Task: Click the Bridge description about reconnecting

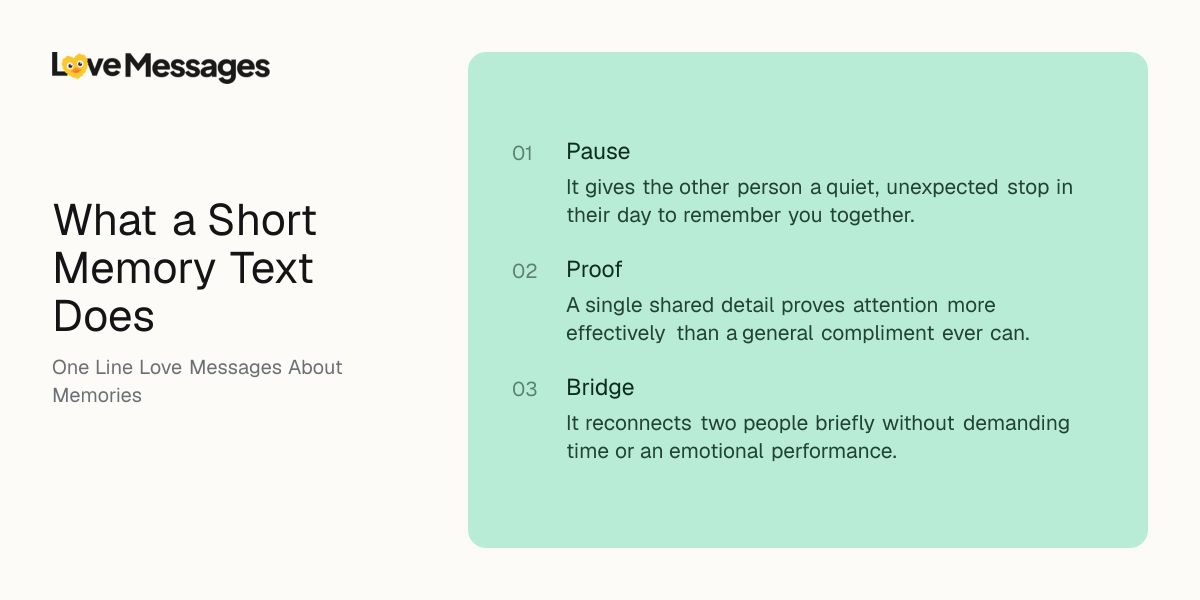Action: click(818, 437)
